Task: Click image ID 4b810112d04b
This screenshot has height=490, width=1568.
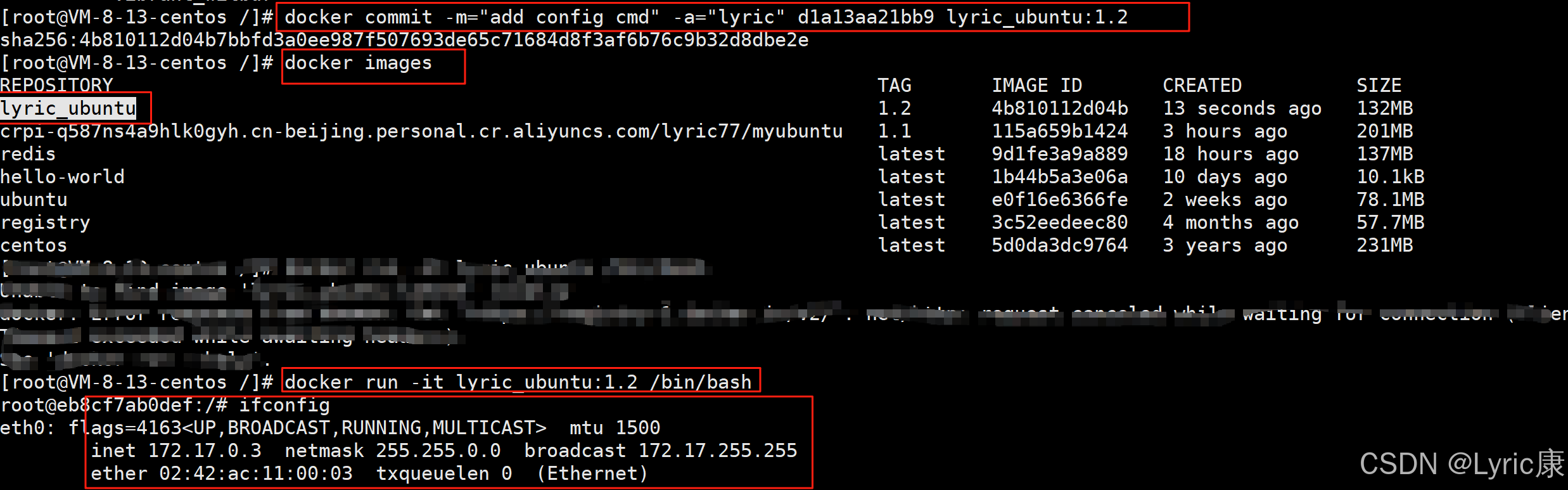Action: point(1059,108)
